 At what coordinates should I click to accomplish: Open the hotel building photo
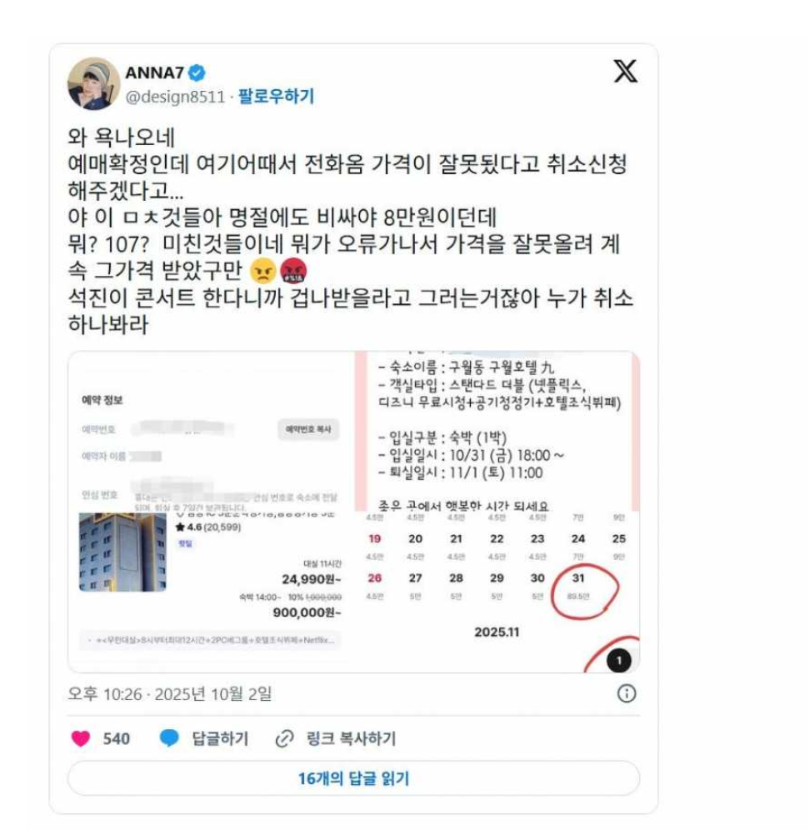pos(122,552)
